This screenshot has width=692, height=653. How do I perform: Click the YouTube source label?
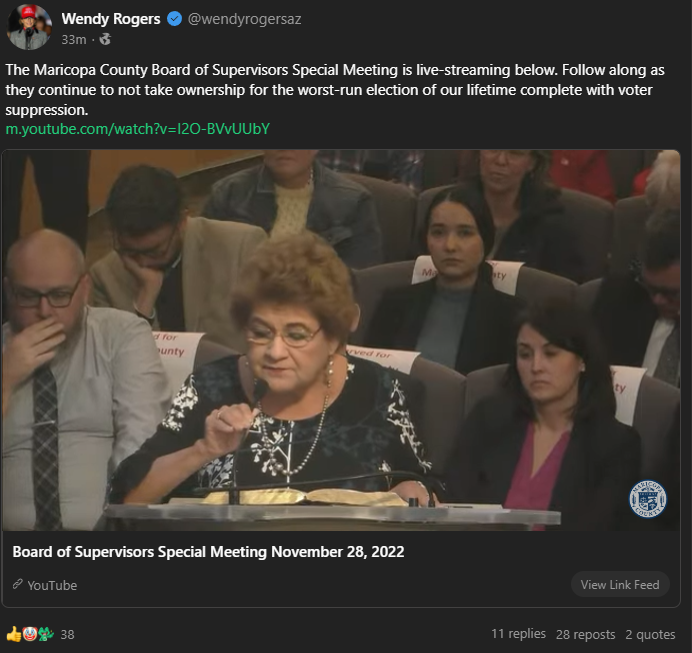coord(52,585)
